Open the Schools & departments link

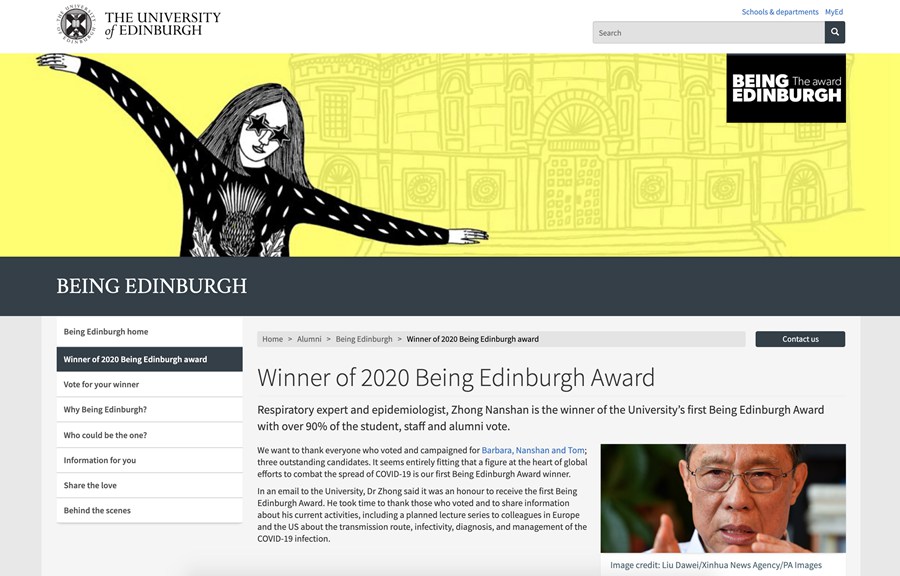tap(779, 11)
